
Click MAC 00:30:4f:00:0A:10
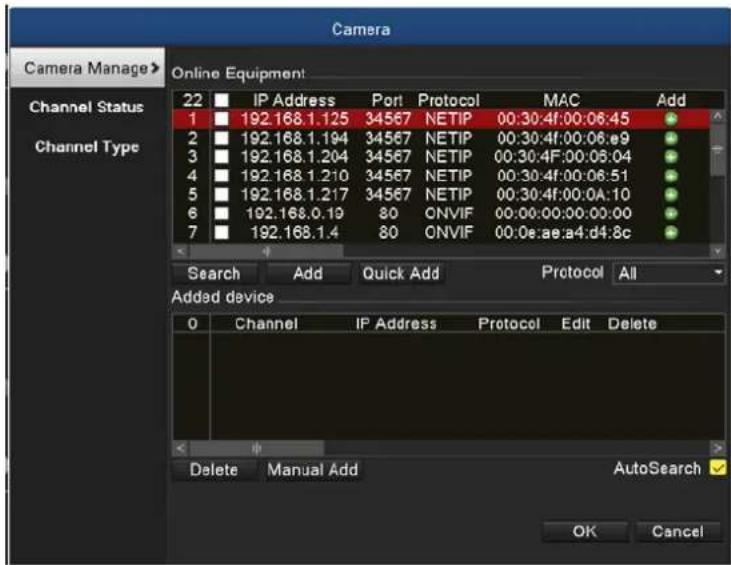(x=563, y=194)
